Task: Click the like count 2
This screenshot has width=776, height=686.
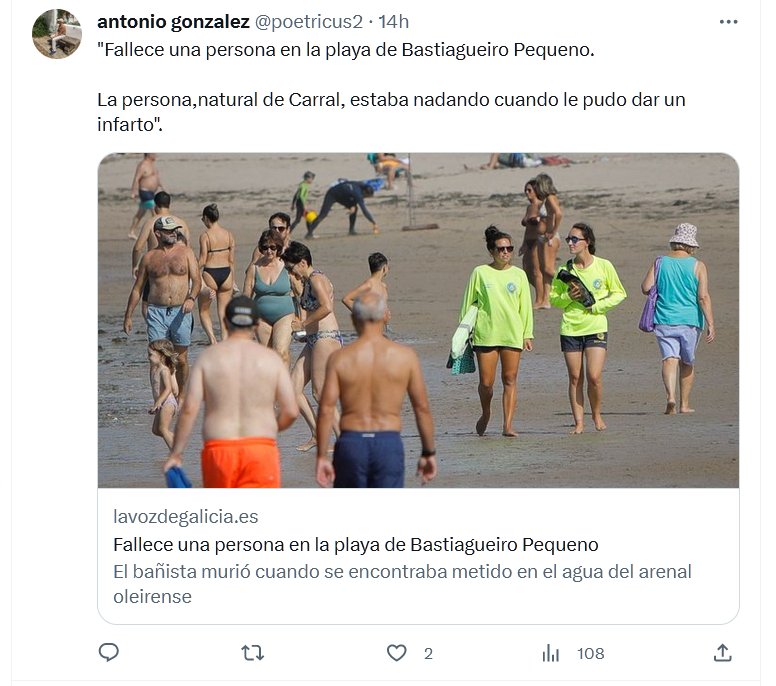Action: coord(428,654)
